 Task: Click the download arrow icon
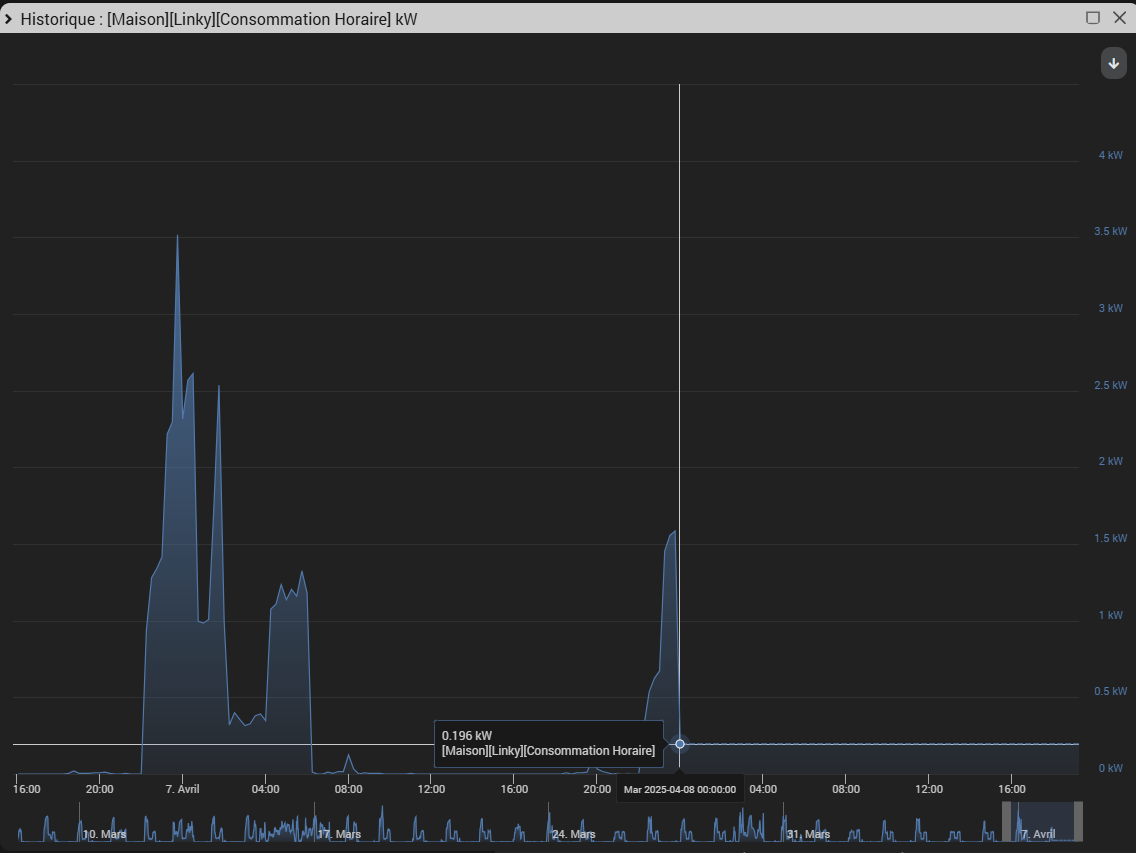[1114, 63]
